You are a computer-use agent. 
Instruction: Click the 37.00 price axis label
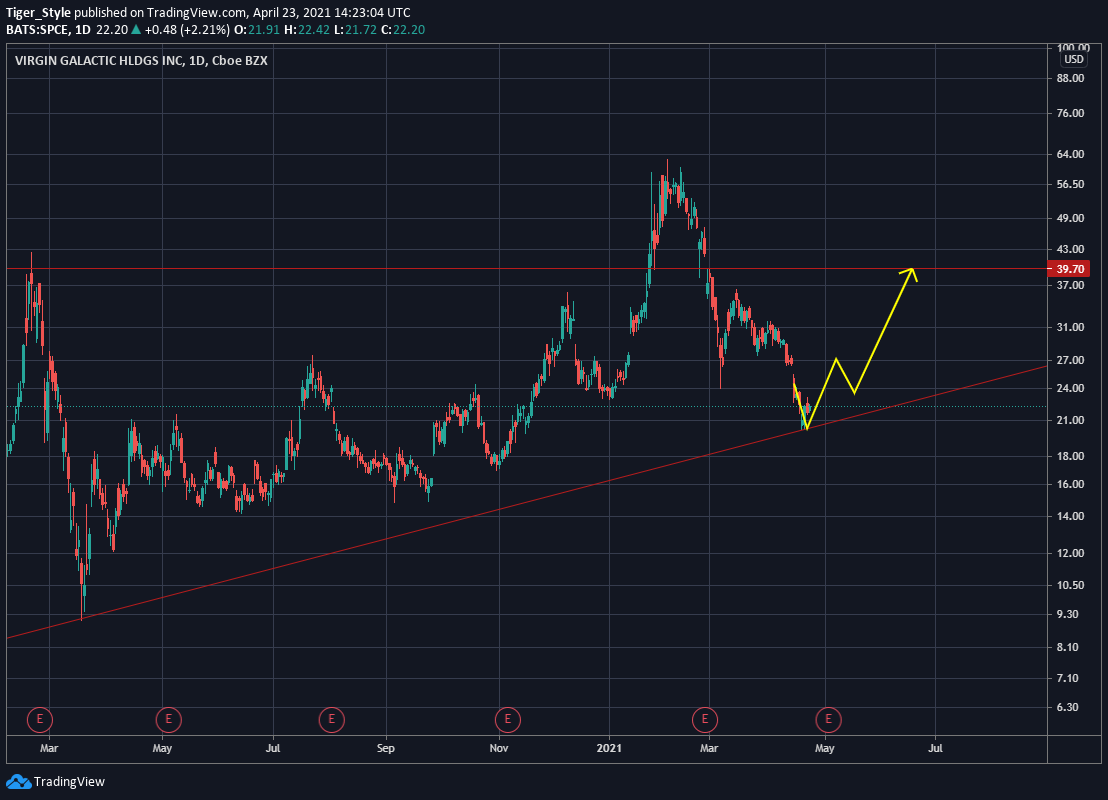click(x=1071, y=286)
